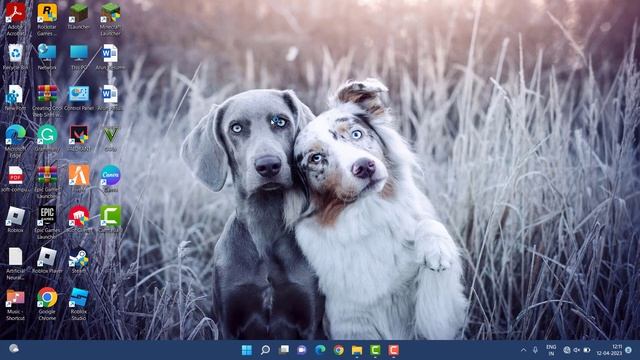Viewport: 640px width, 360px height.
Task: Select the This PC desktop icon
Action: point(79,57)
